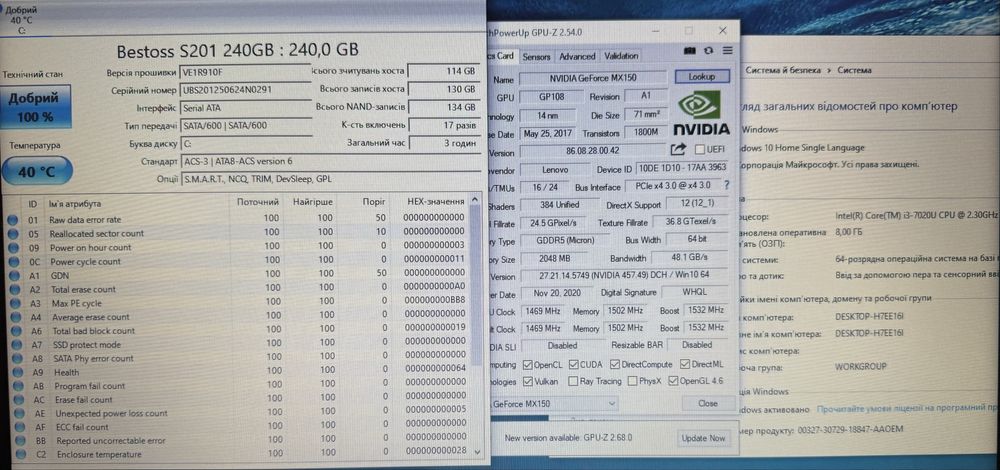Toggle the Vulkan checkbox
This screenshot has height=470, width=1000.
[x=527, y=381]
